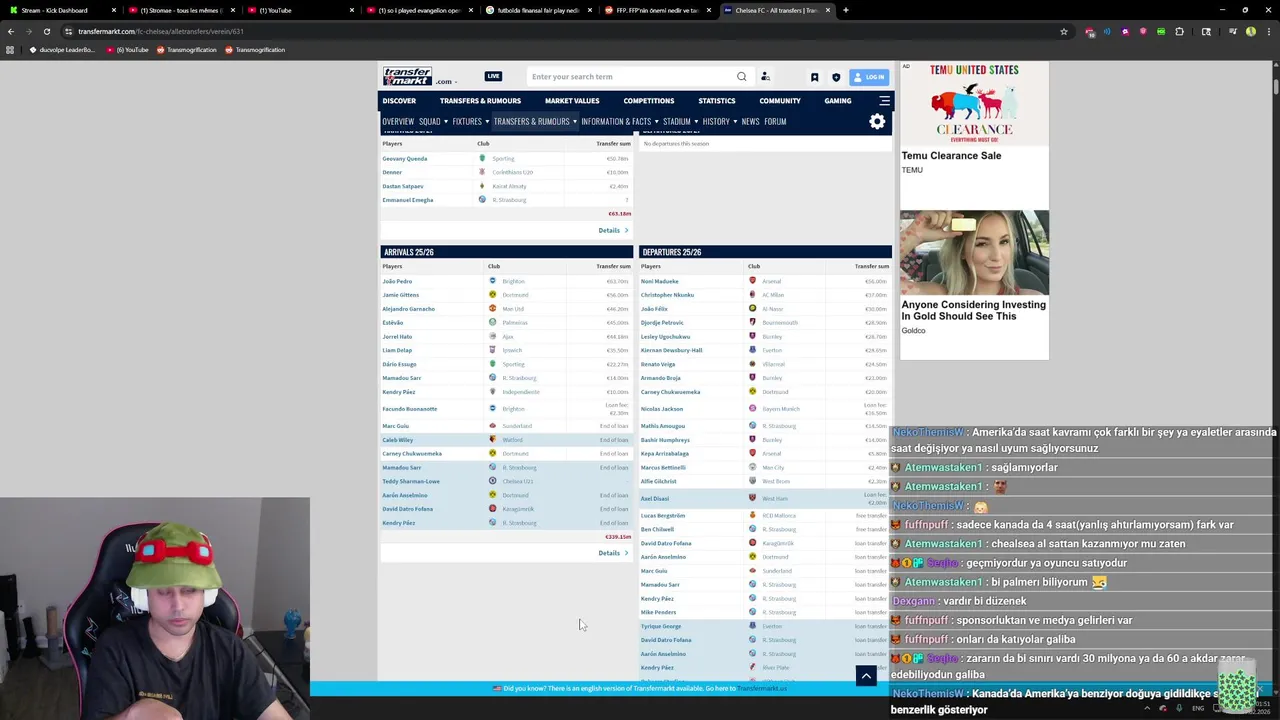Open the STATISTICS menu
Viewport: 1280px width, 720px height.
[717, 101]
